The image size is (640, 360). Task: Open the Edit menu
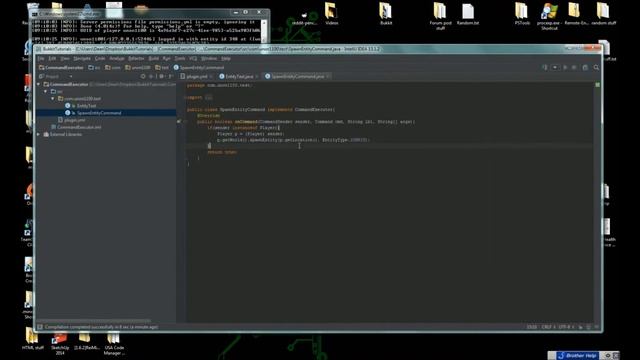tap(52, 58)
